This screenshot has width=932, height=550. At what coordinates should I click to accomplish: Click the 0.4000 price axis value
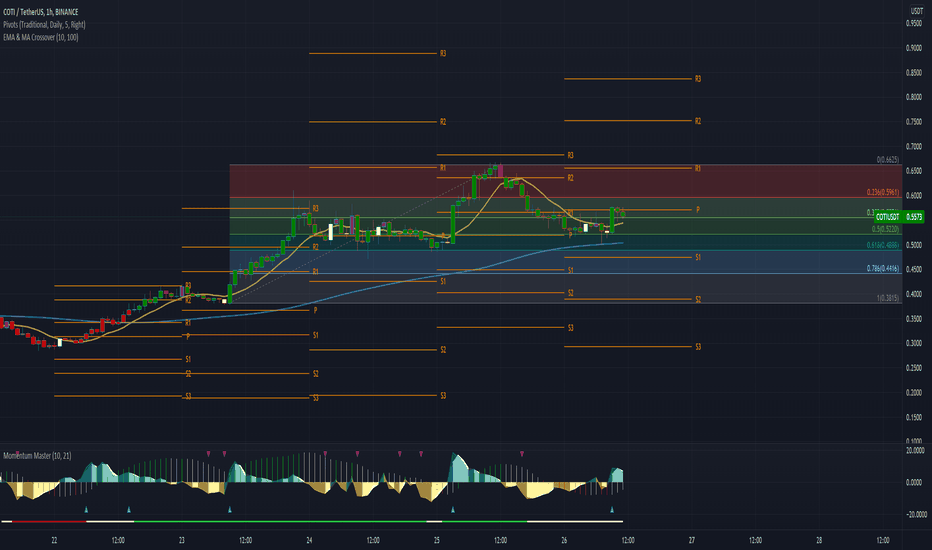(x=914, y=294)
